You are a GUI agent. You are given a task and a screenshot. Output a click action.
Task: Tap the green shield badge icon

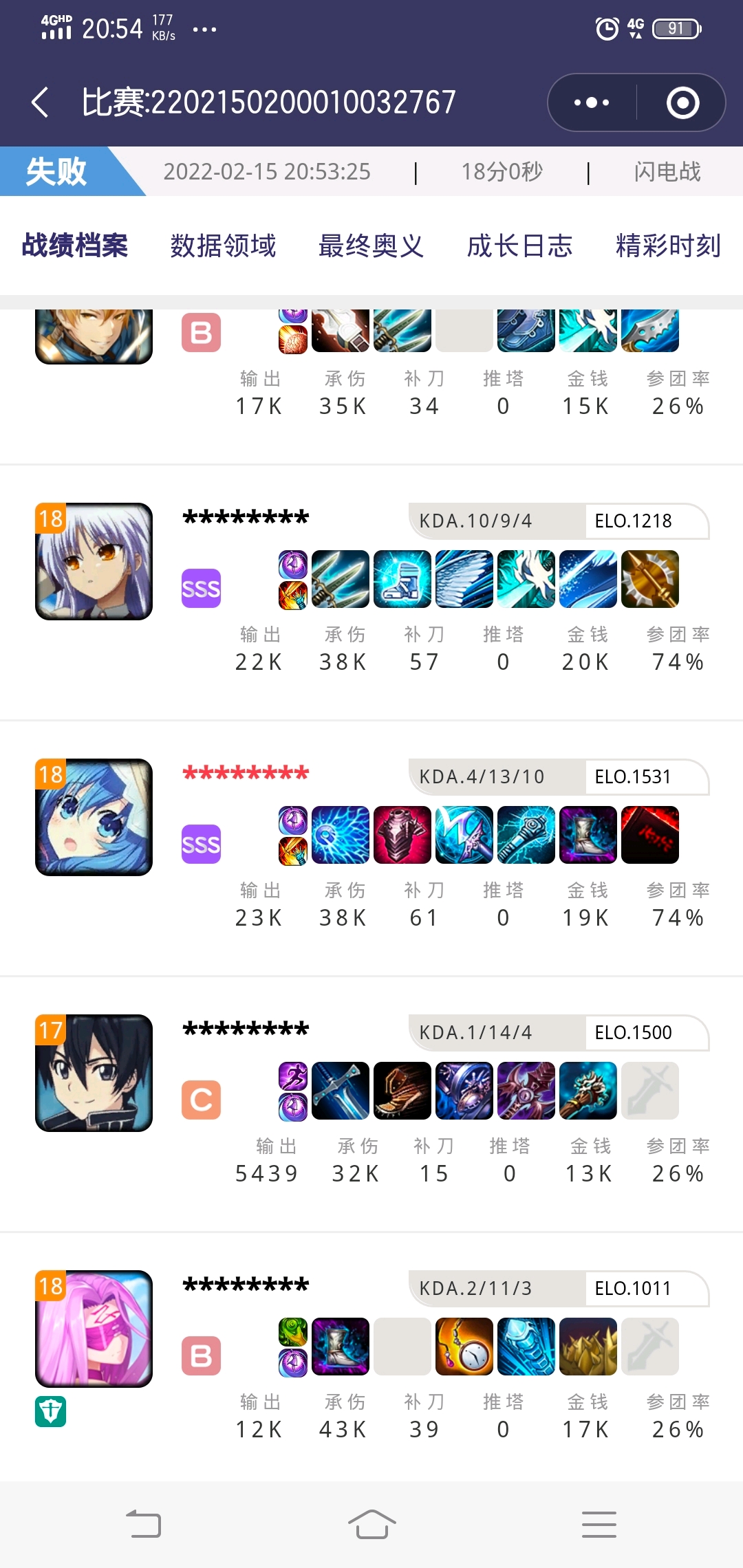coord(50,1411)
